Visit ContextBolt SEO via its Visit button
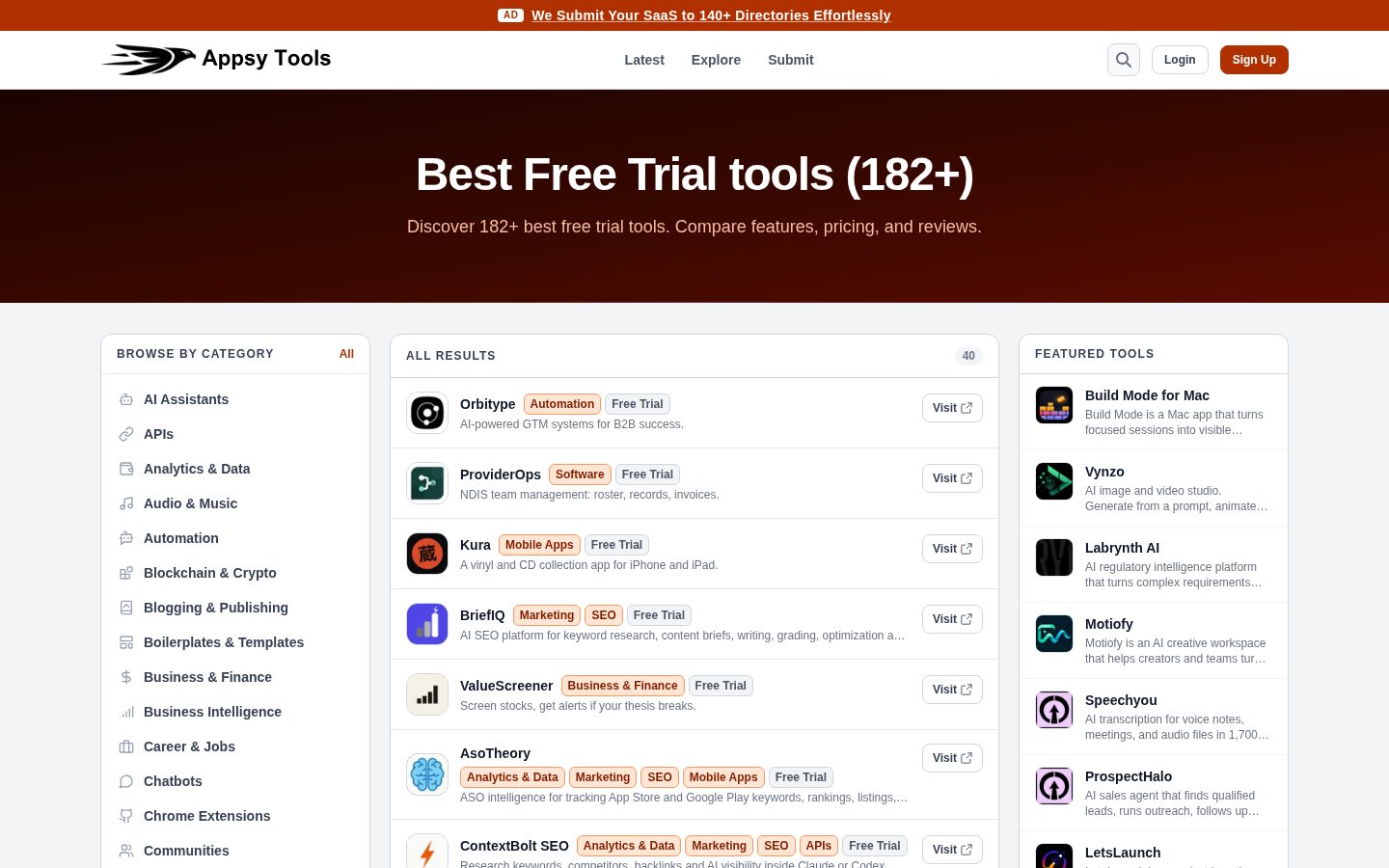The width and height of the screenshot is (1389, 868). (952, 850)
